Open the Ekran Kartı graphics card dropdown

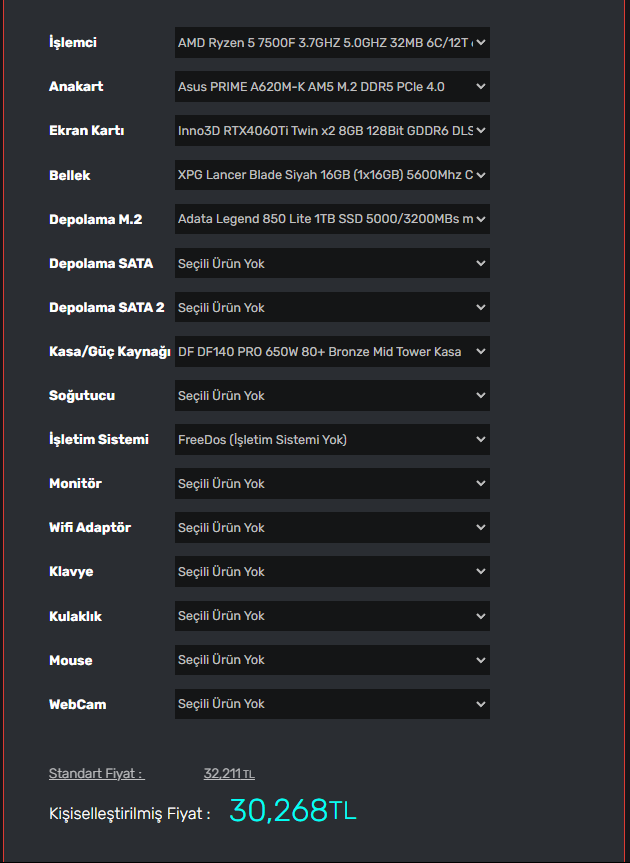pos(332,131)
